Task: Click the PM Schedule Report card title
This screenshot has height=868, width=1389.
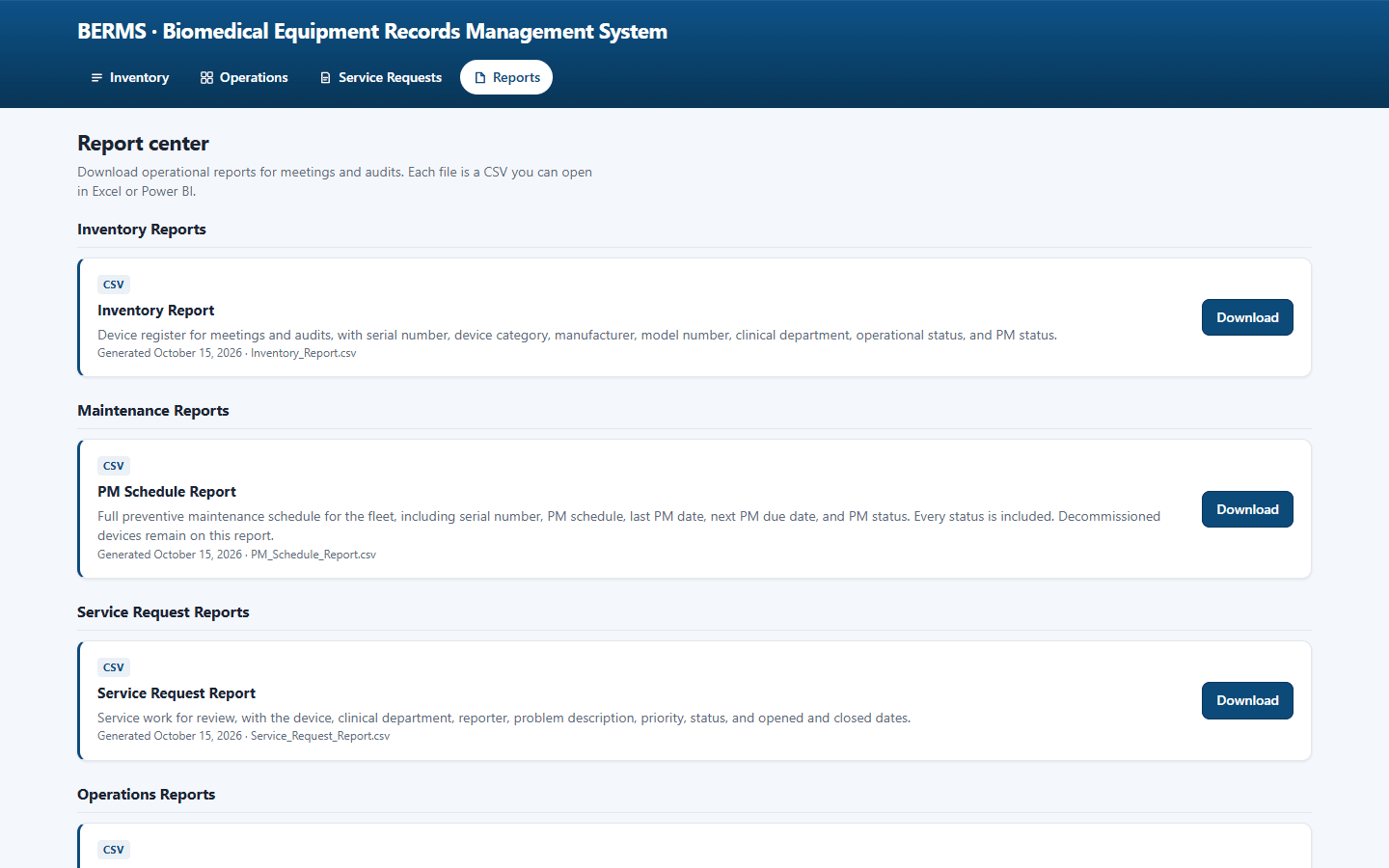Action: click(166, 492)
